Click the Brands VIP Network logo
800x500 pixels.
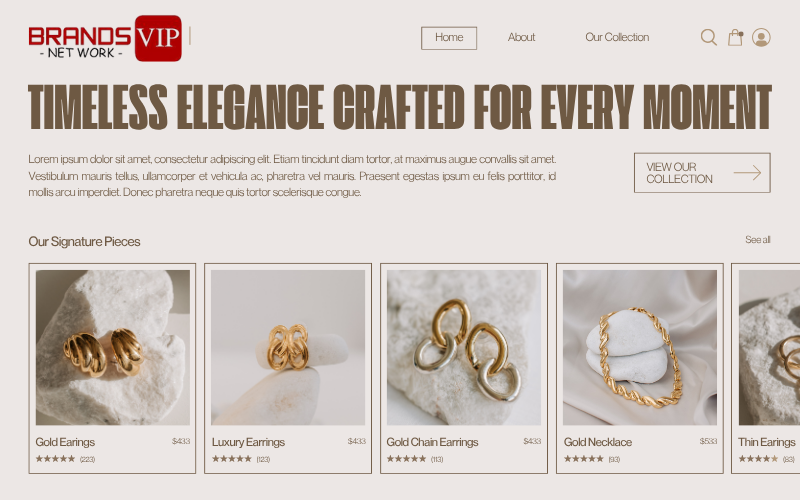point(105,38)
